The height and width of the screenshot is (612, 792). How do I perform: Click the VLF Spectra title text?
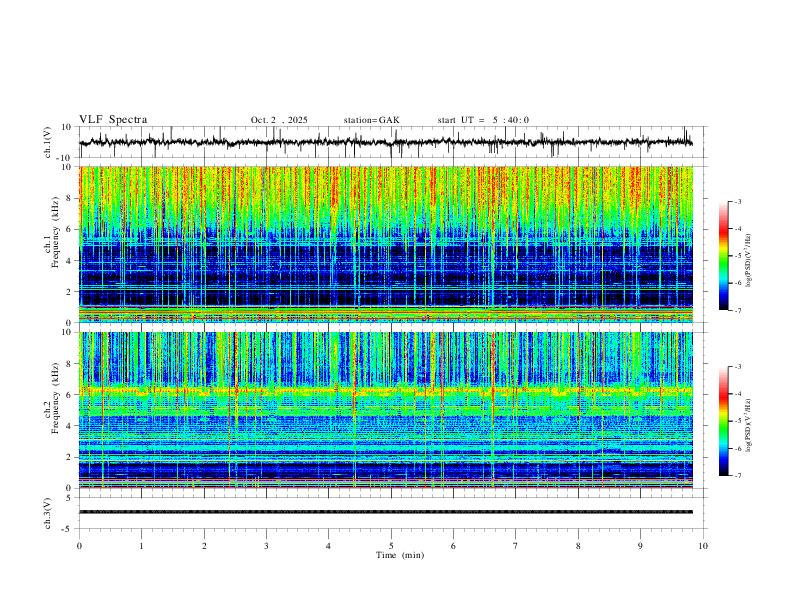[113, 120]
